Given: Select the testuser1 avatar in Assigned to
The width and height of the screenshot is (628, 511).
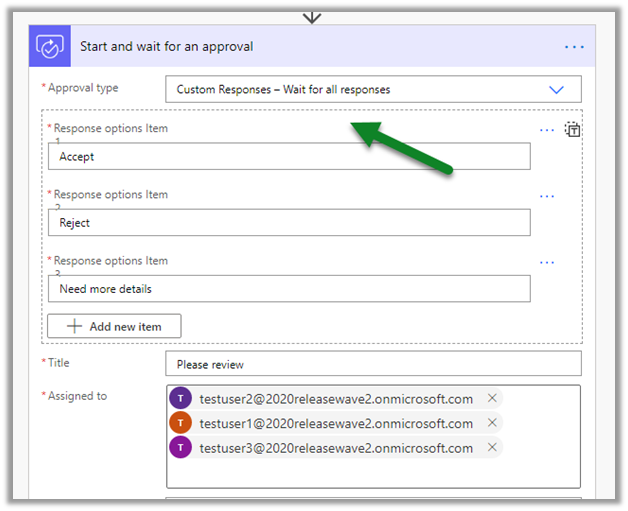Looking at the screenshot, I should pyautogui.click(x=180, y=423).
